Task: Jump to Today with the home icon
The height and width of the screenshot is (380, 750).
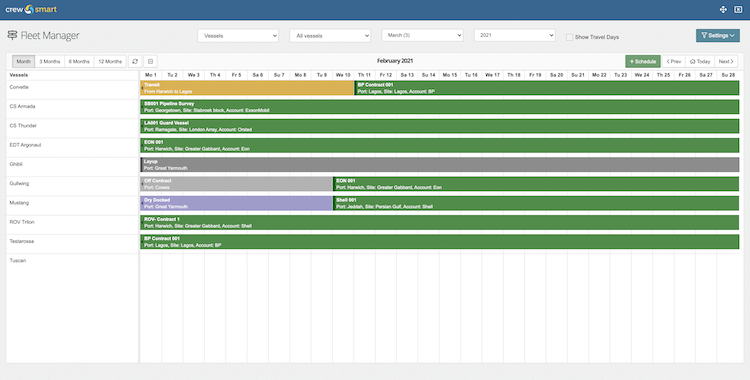Action: (700, 61)
